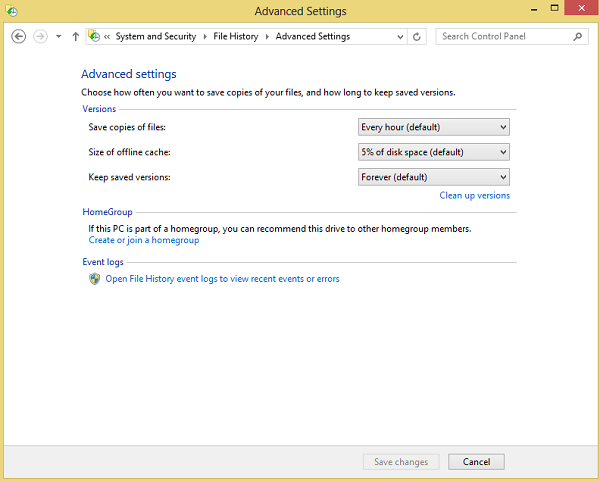
Task: Click the Versions section label
Action: click(99, 109)
